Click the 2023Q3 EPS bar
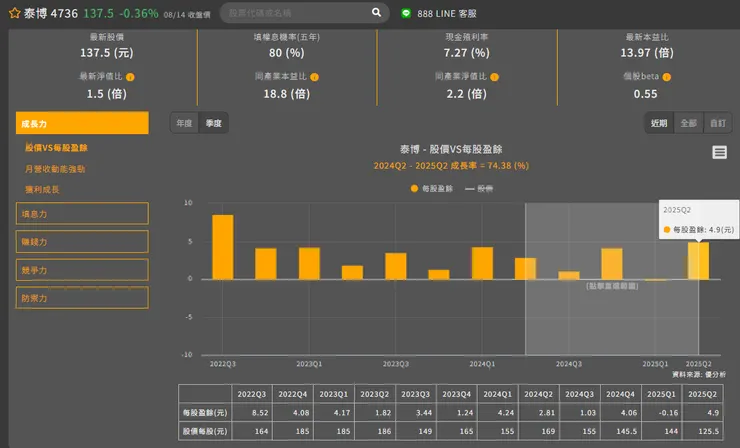The width and height of the screenshot is (740, 448). click(395, 266)
